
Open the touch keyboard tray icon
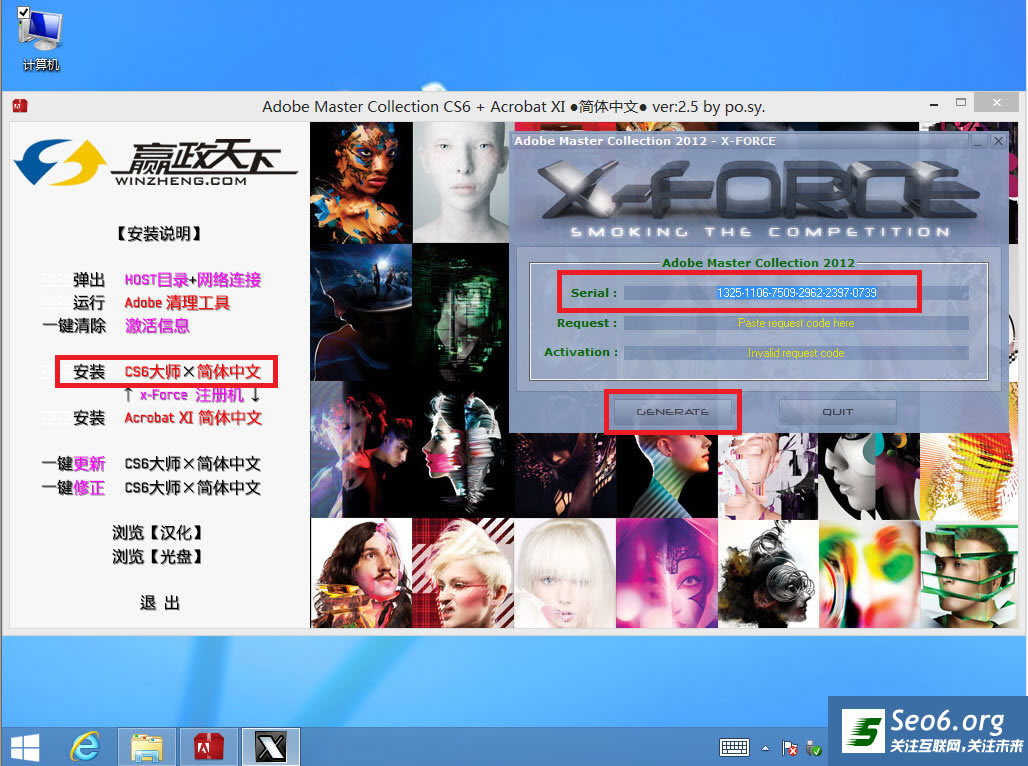(x=734, y=748)
